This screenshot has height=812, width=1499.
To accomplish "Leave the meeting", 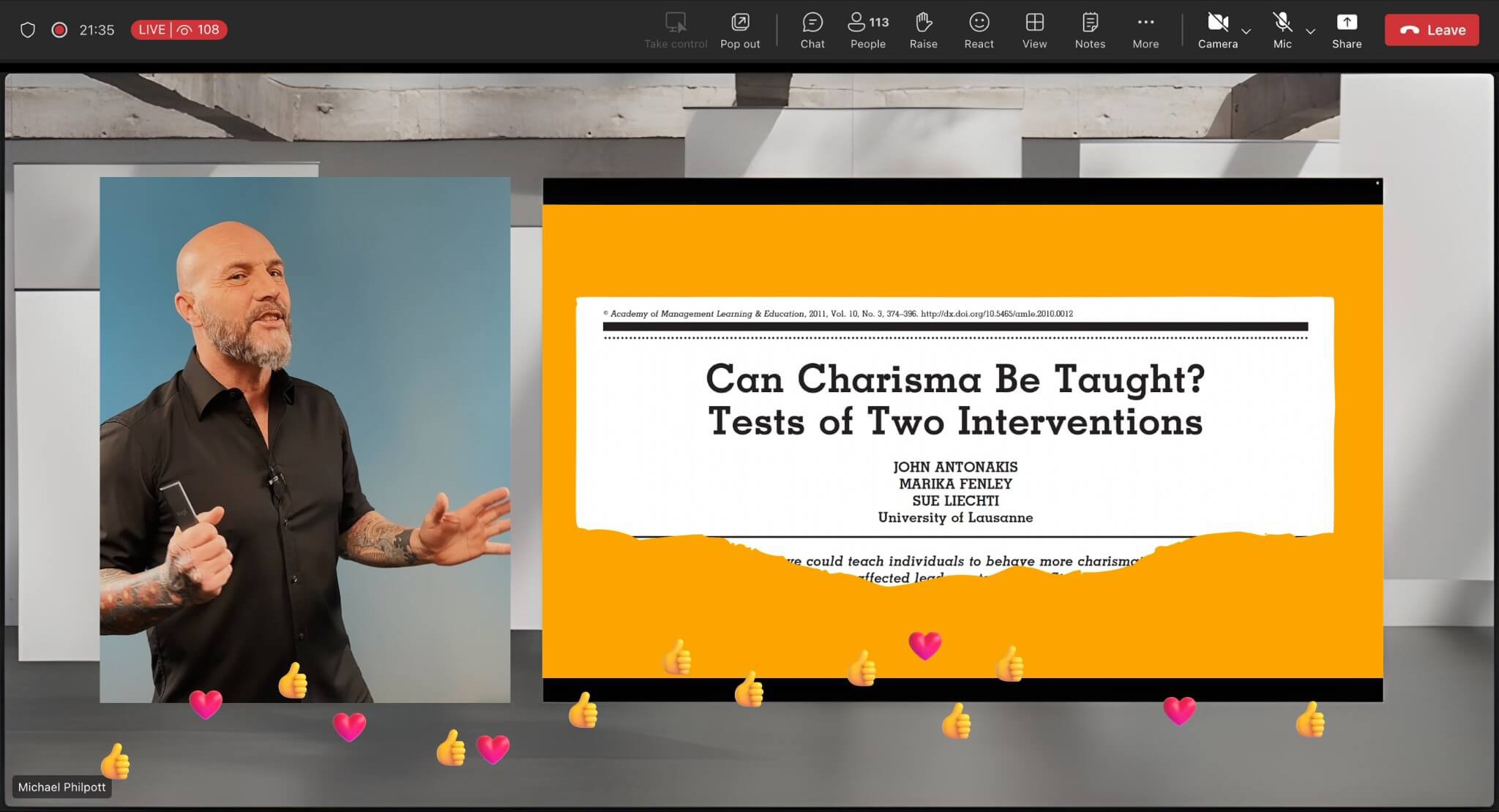I will (1432, 30).
